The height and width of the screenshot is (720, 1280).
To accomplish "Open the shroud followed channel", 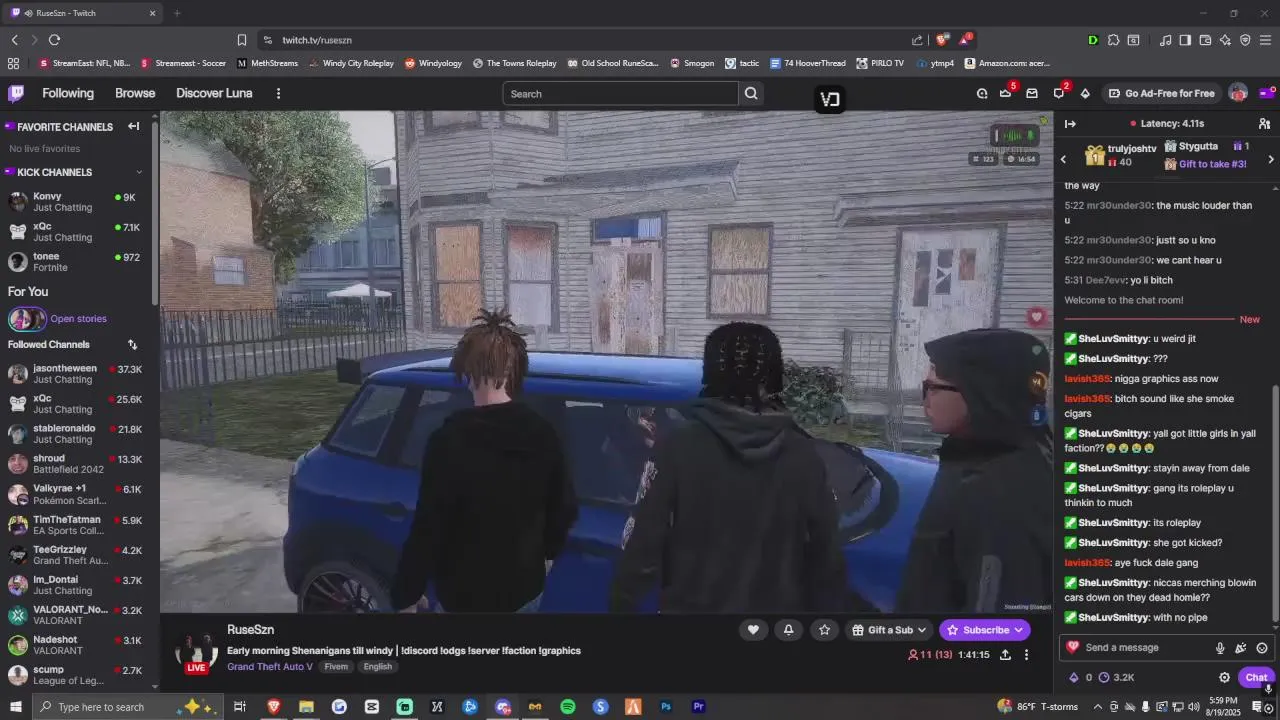I will tap(77, 464).
